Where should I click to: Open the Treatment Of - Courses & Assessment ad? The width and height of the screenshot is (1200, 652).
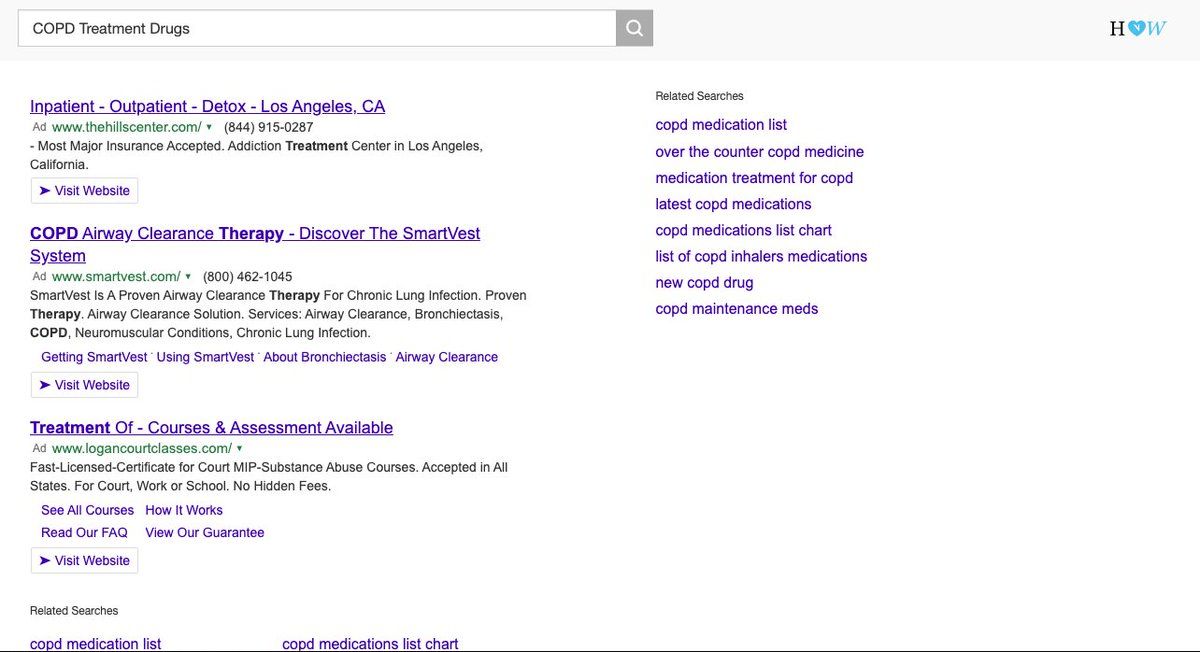point(211,427)
